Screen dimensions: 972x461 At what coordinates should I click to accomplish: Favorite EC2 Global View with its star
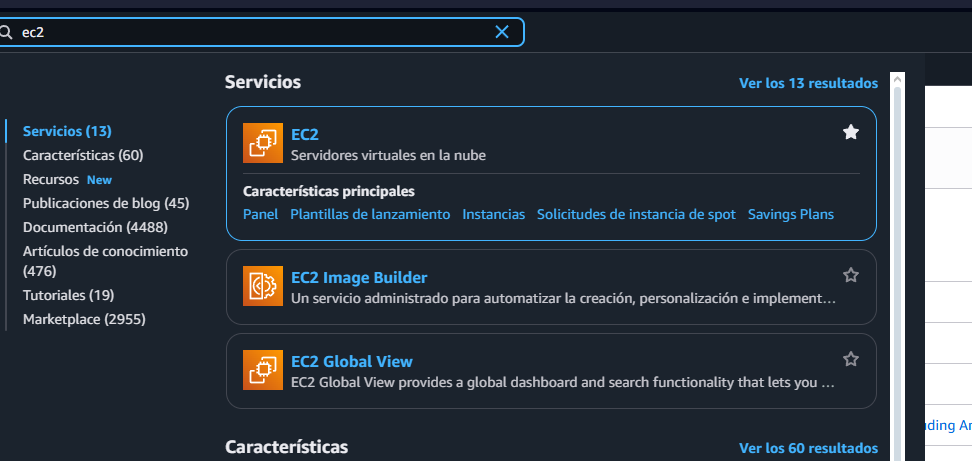[850, 359]
